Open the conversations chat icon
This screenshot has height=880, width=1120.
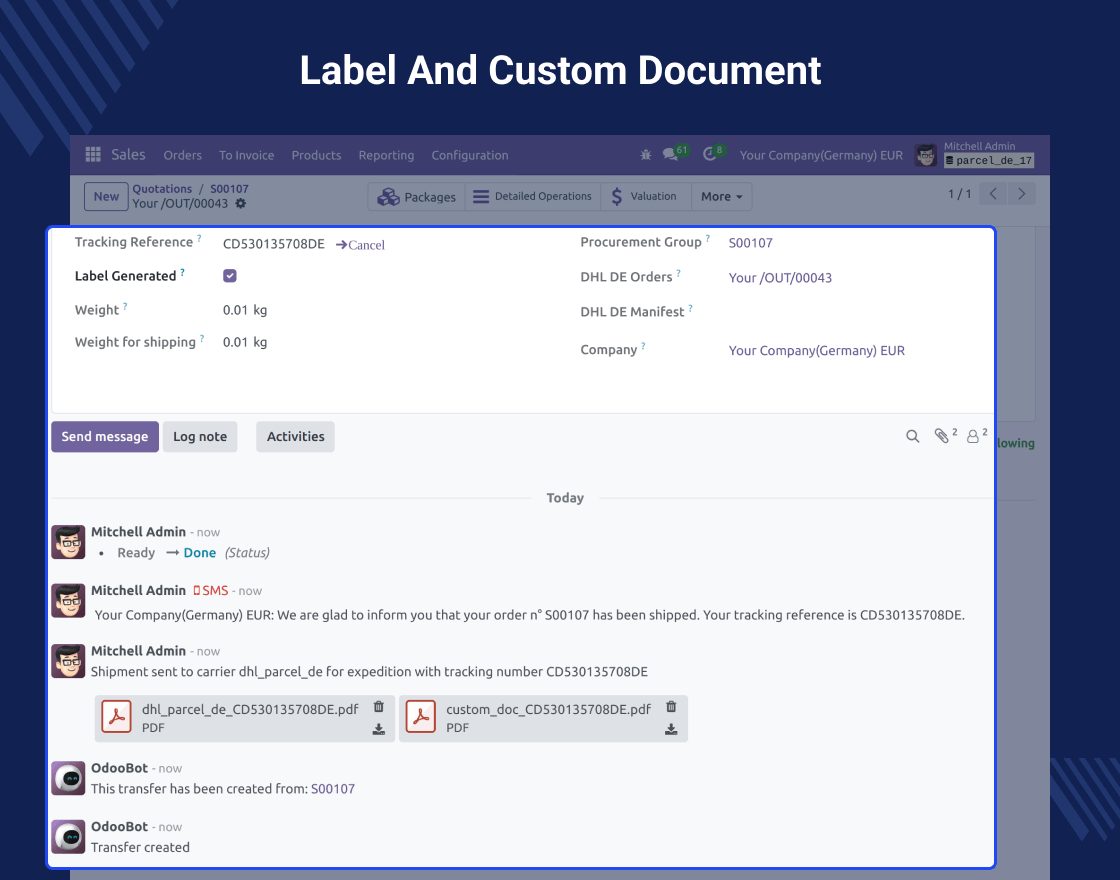[670, 154]
